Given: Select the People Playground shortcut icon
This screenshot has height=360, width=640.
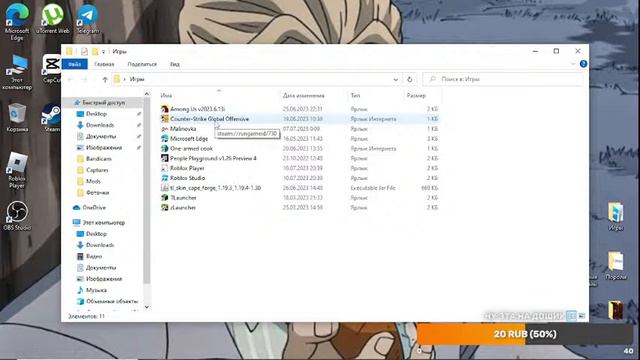Looking at the screenshot, I should point(164,158).
